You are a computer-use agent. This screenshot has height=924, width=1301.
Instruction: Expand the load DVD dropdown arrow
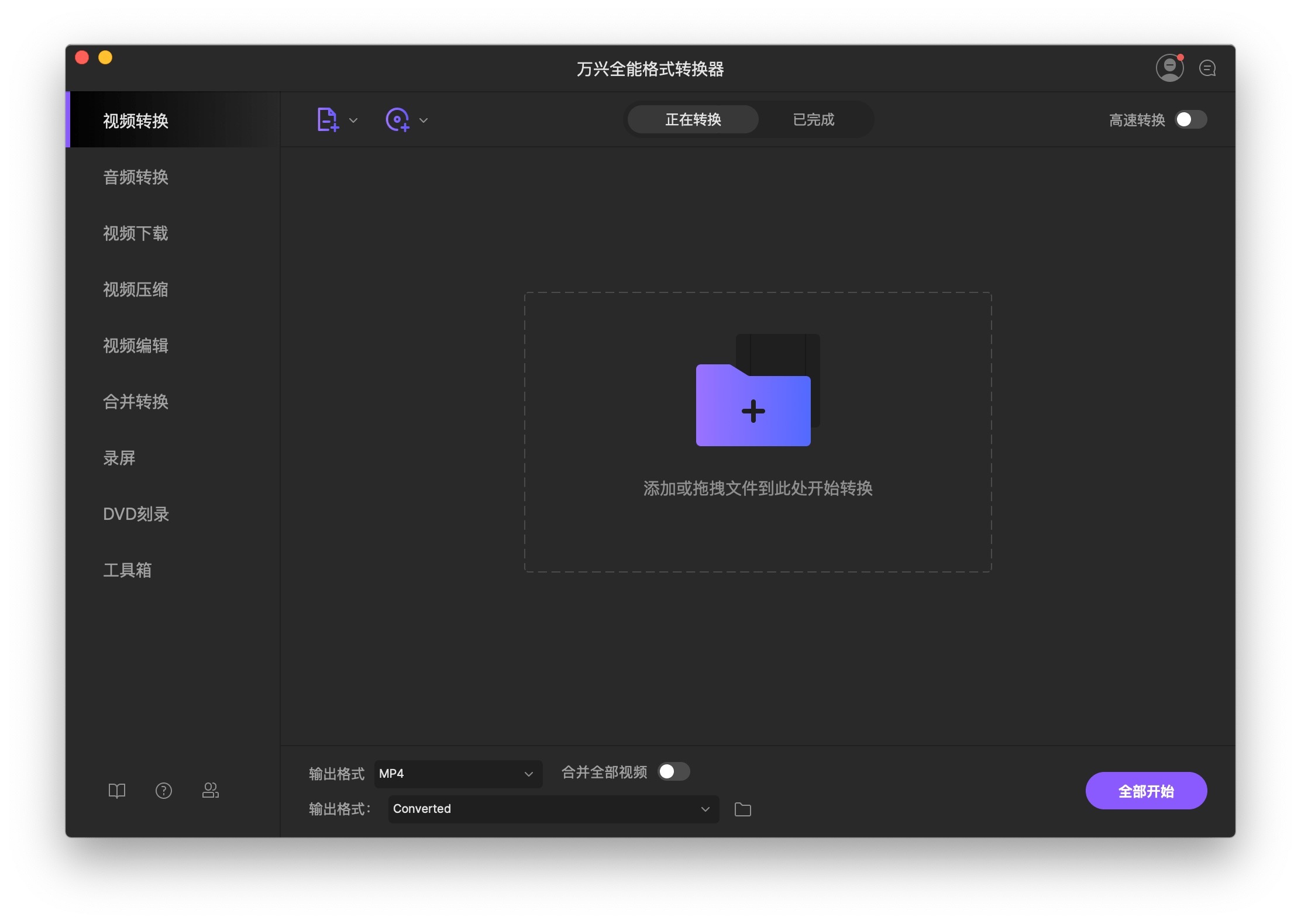(x=424, y=120)
